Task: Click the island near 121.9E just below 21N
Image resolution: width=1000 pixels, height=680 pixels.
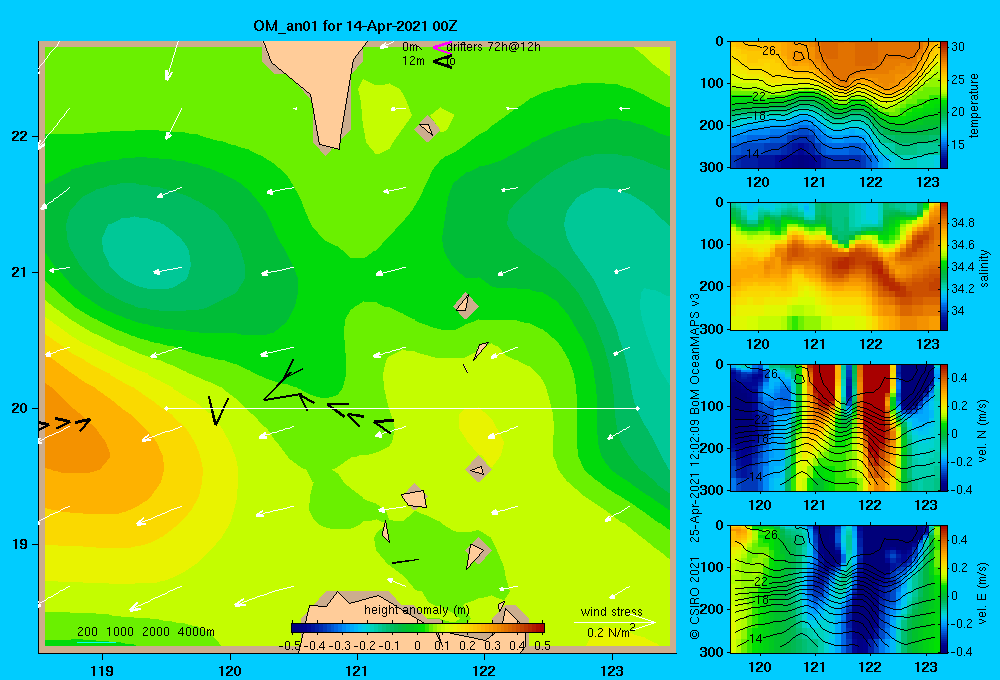Action: tap(466, 305)
